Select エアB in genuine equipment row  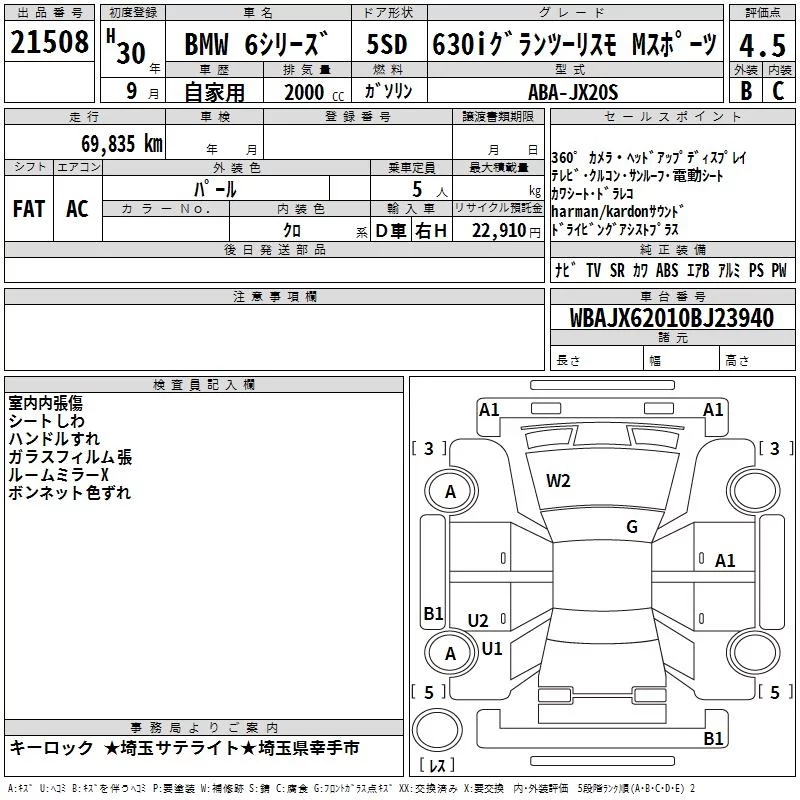(x=698, y=270)
